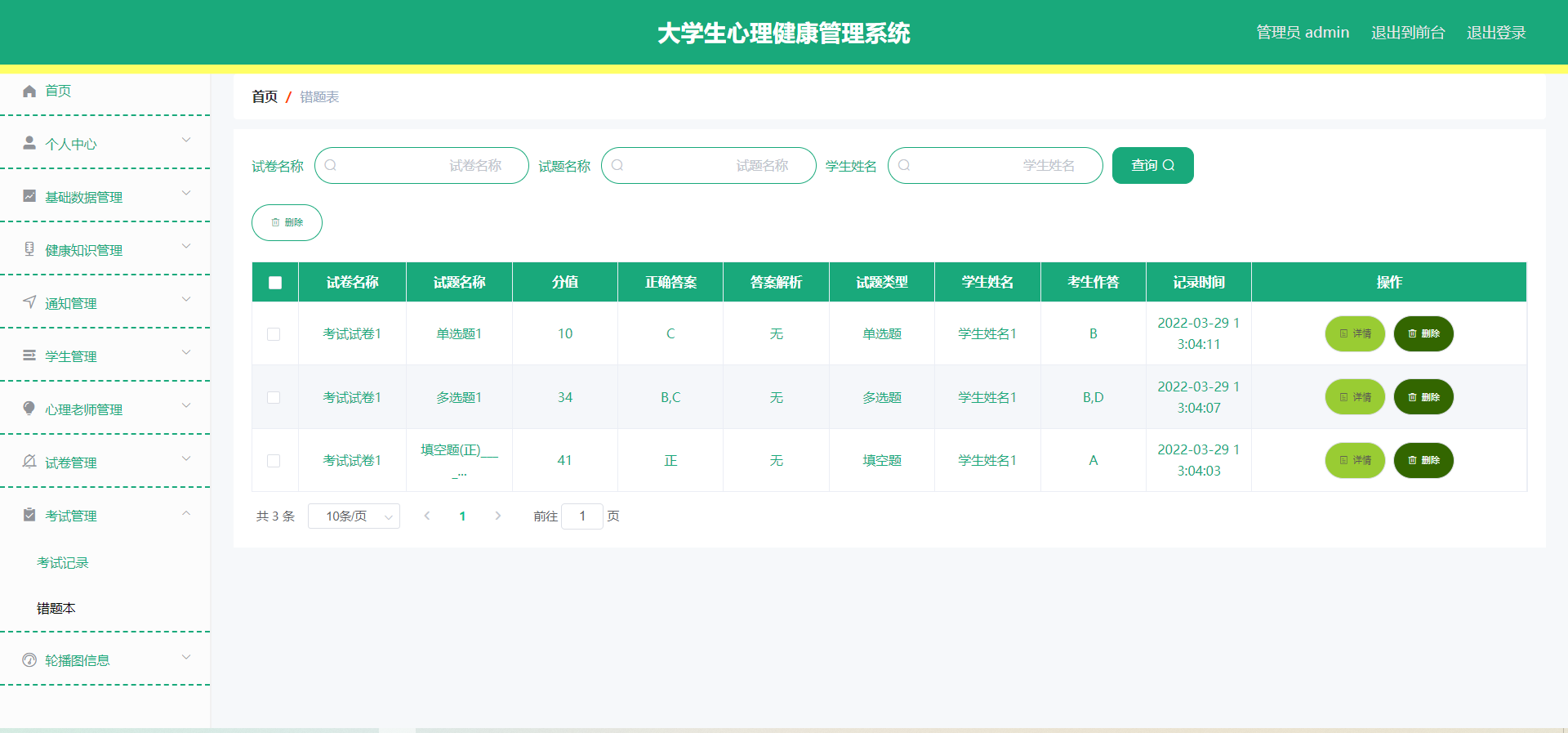Image resolution: width=1568 pixels, height=733 pixels.
Task: Click the paper-plane icon beside 通知管理
Action: click(29, 302)
